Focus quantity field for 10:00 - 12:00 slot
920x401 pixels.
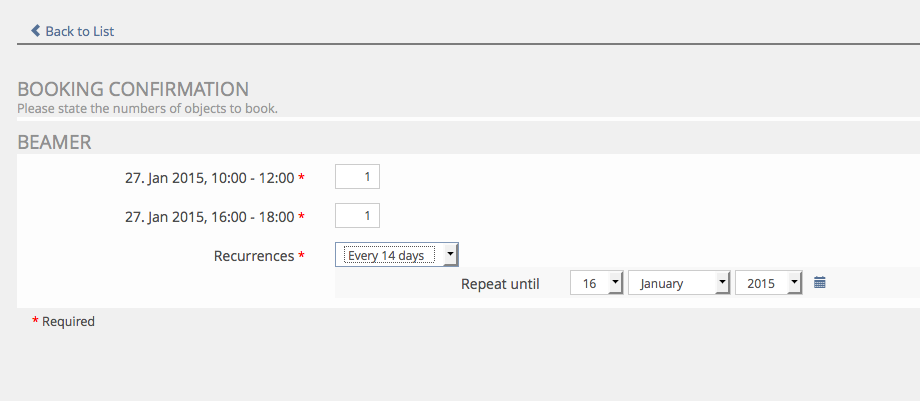point(357,177)
